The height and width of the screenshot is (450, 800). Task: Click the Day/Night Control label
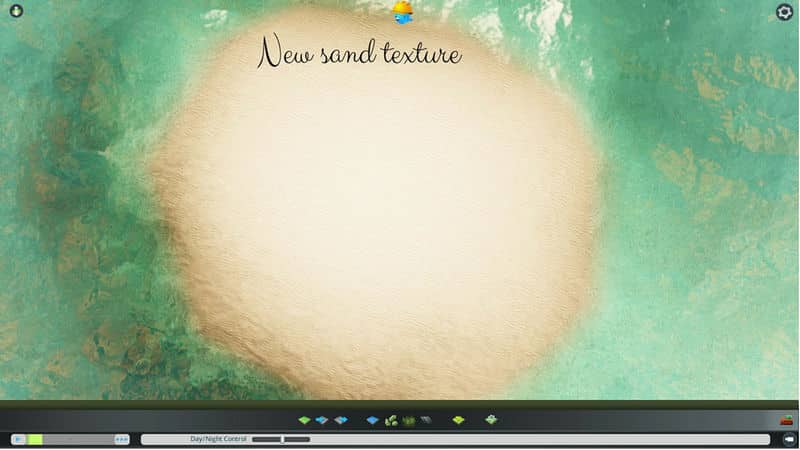pos(218,439)
